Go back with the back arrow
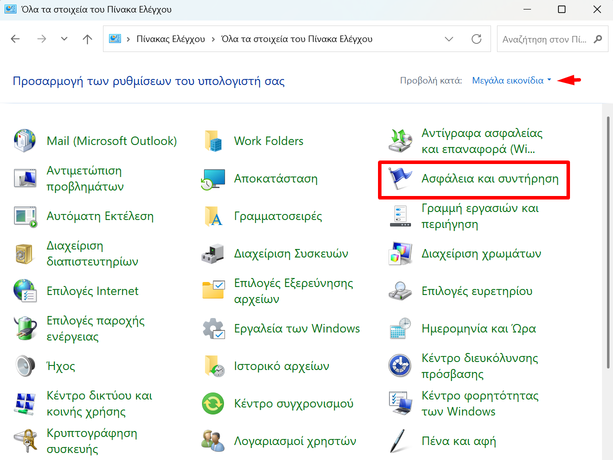This screenshot has width=613, height=460. [15, 39]
